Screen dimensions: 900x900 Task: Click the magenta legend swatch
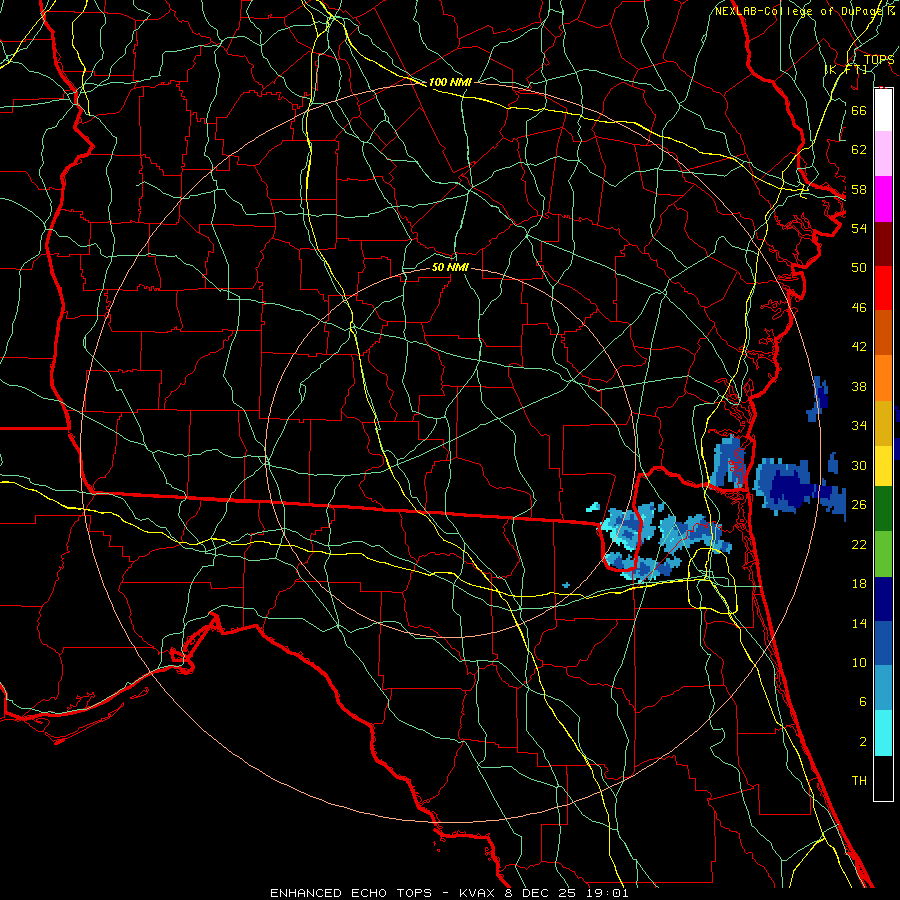point(883,199)
